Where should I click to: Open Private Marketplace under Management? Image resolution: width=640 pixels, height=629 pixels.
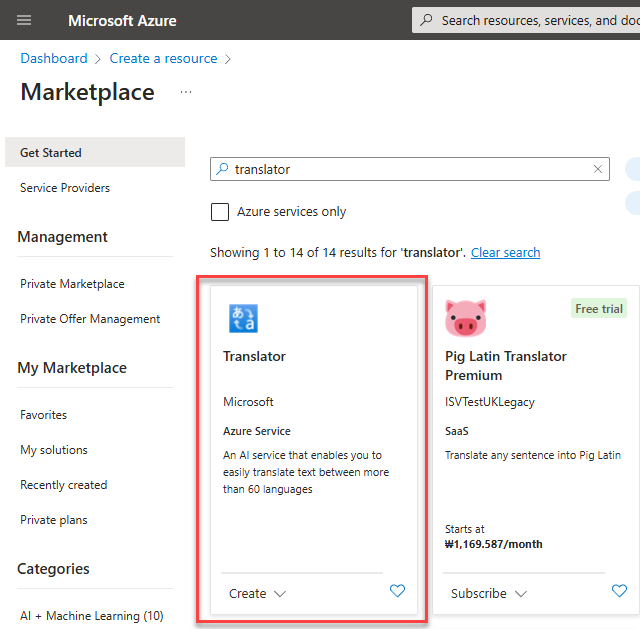72,284
